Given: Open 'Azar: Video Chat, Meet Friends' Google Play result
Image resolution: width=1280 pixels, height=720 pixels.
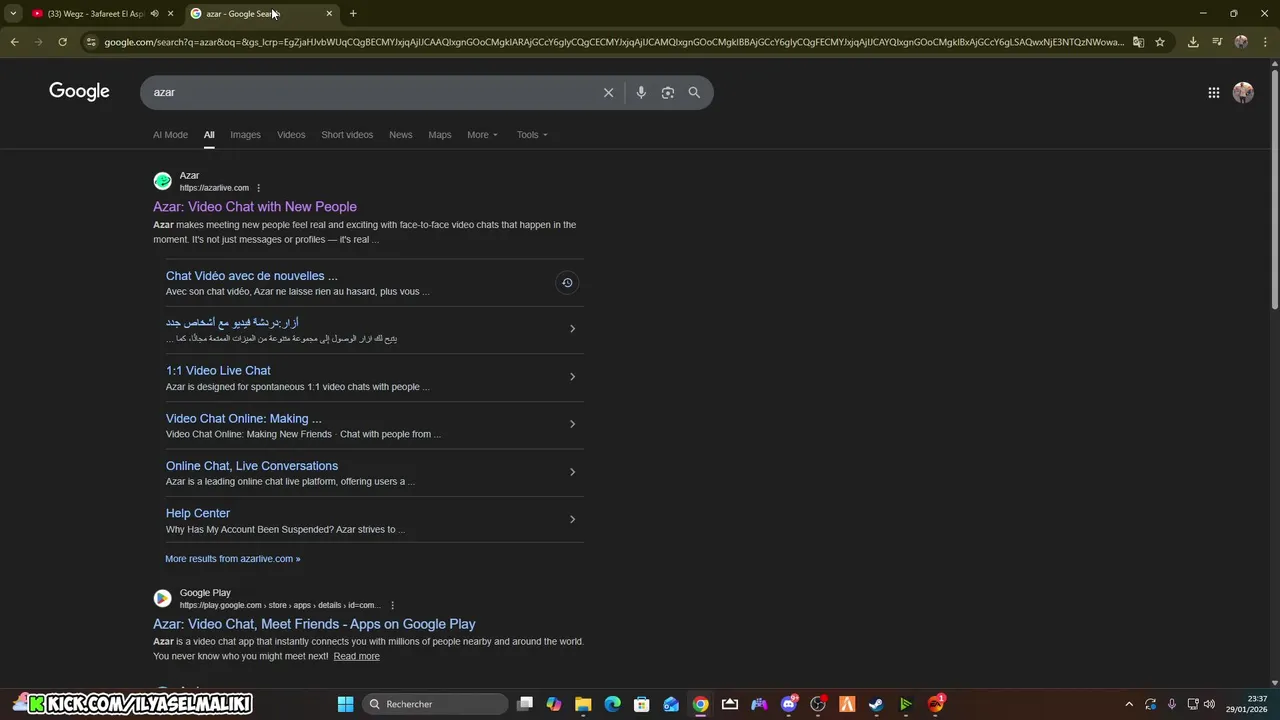Looking at the screenshot, I should [314, 624].
